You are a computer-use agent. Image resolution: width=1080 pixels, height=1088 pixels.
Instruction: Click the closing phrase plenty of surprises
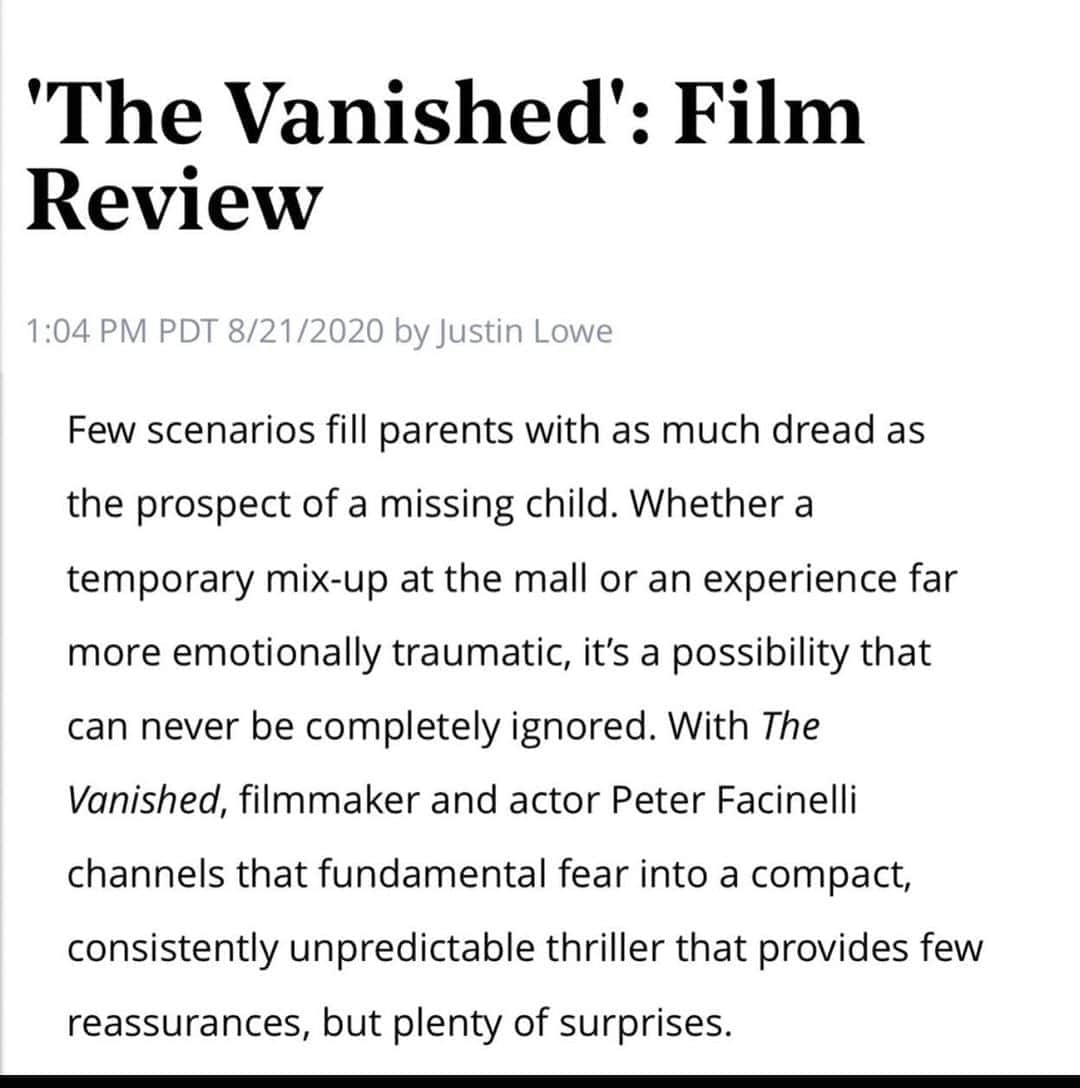[x=562, y=1023]
